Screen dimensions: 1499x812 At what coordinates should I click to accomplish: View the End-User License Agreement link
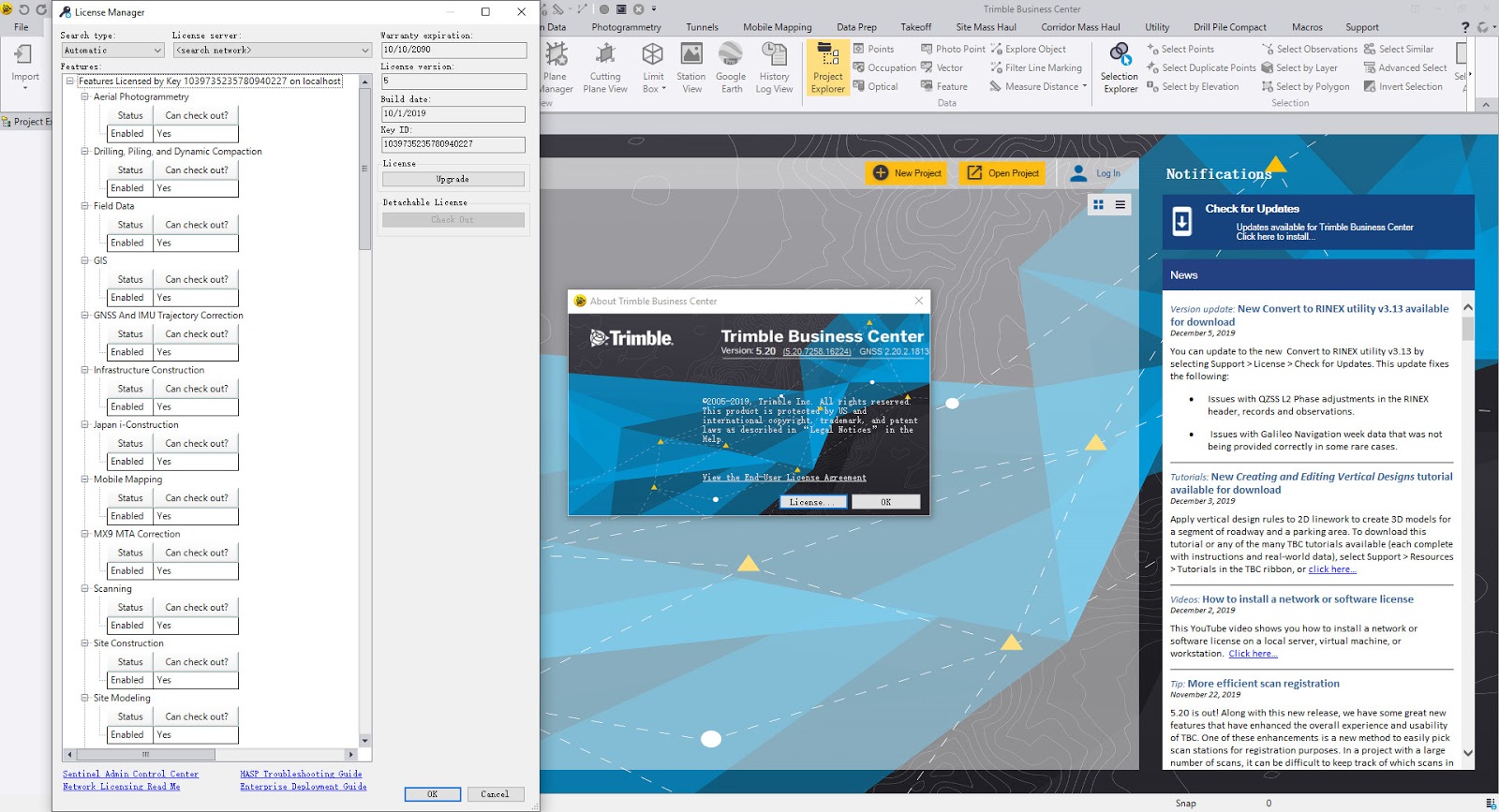click(x=784, y=478)
